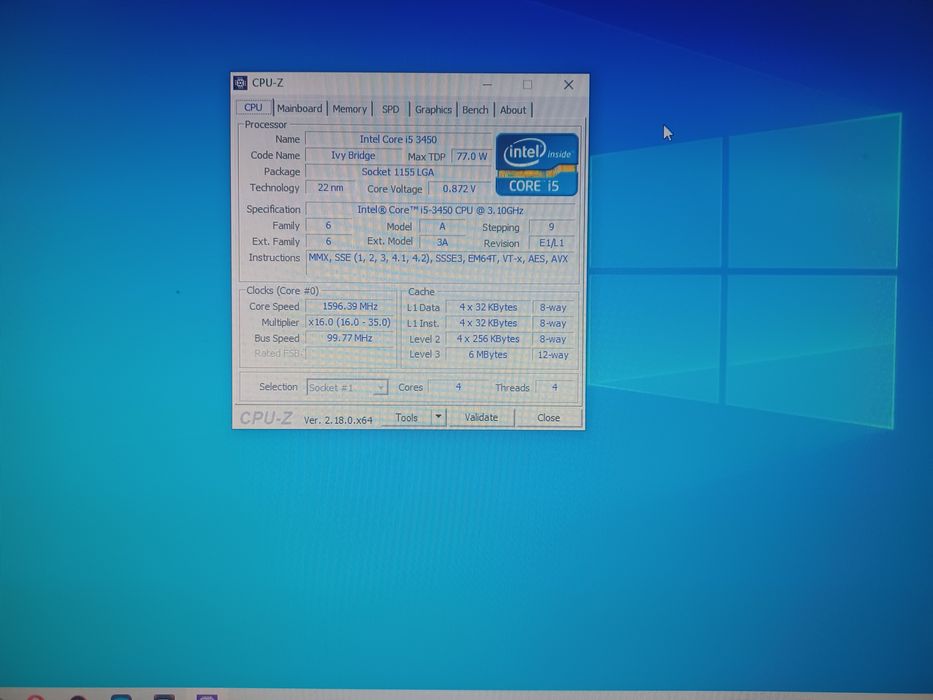Open the Memory tab
The image size is (933, 700).
click(349, 109)
